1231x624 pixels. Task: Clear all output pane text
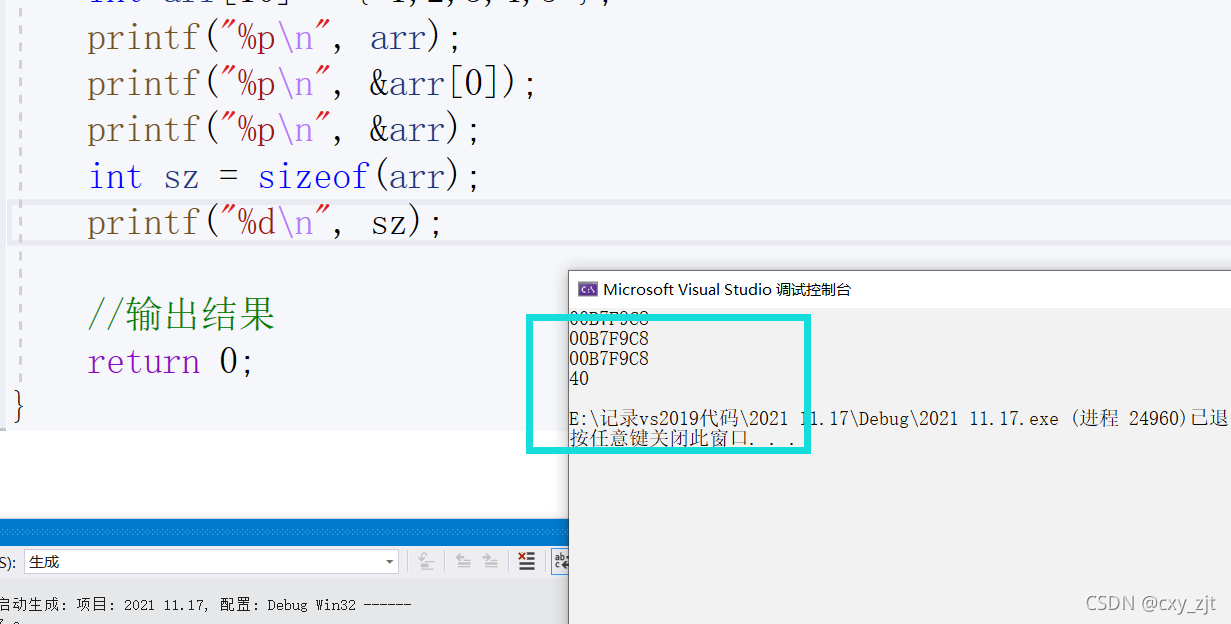click(527, 562)
